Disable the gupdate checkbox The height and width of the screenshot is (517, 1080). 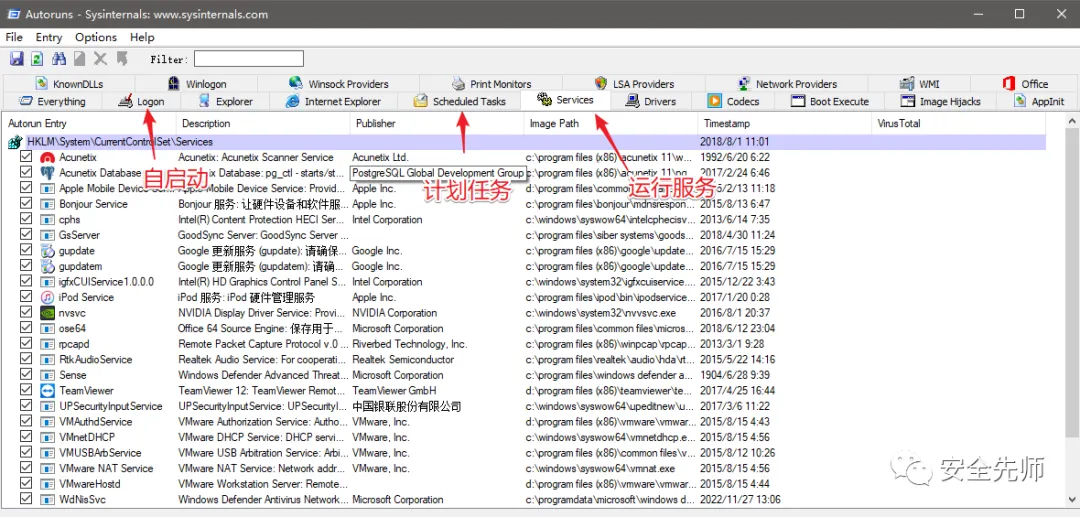[26, 251]
